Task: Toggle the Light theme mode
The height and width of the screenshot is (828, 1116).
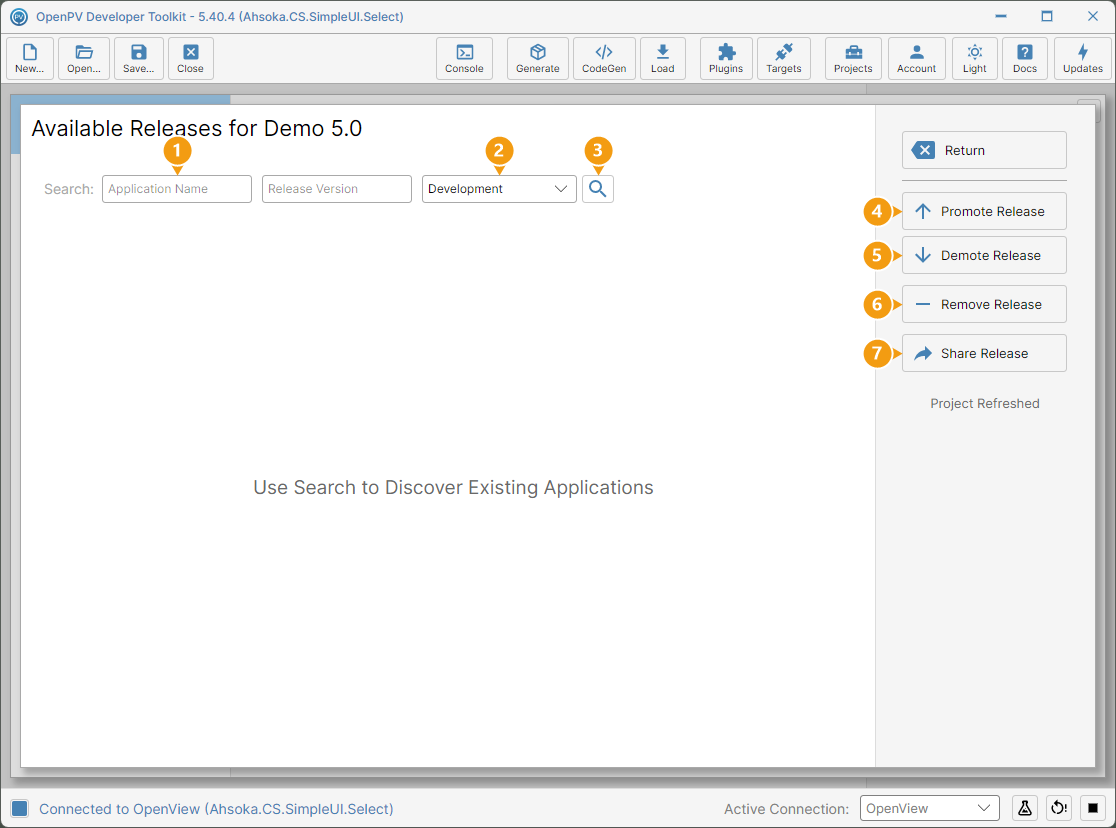Action: point(975,58)
